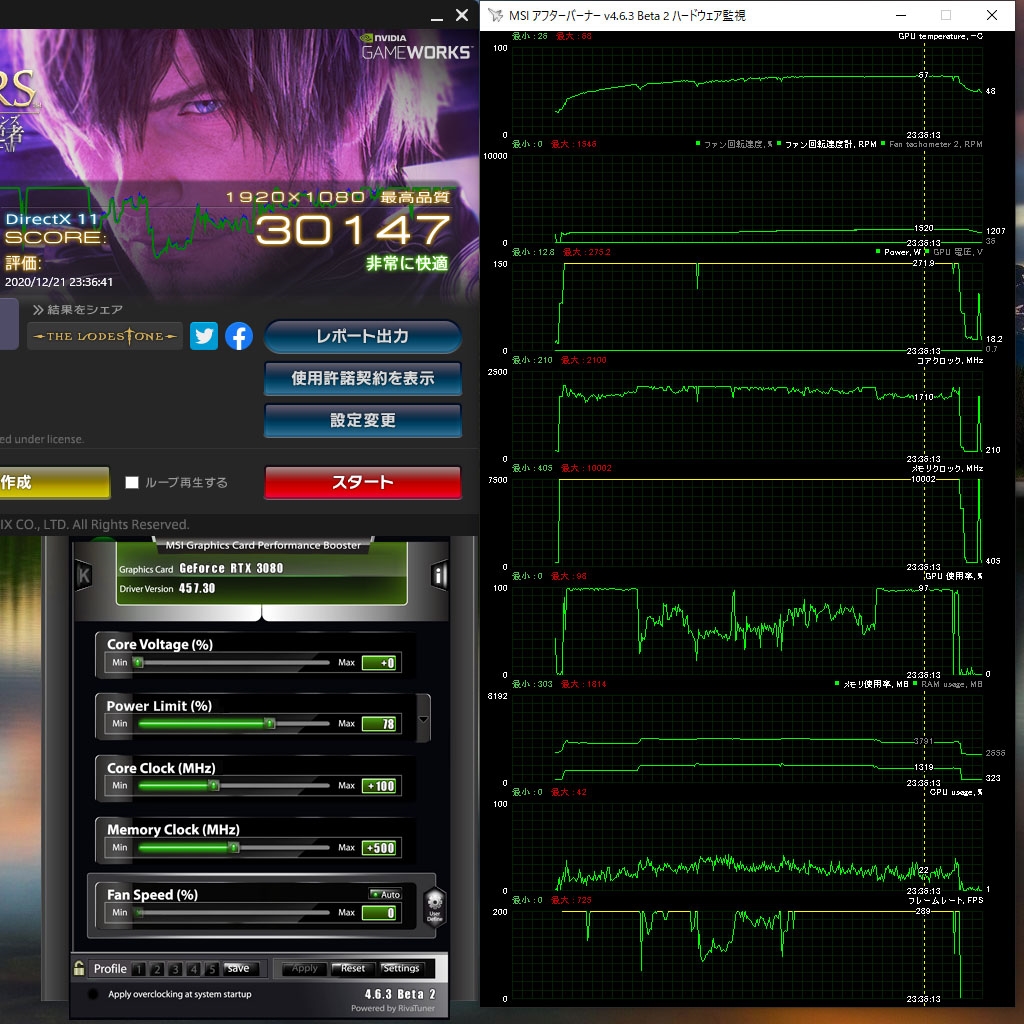Toggle Auto fan speed button
This screenshot has width=1024, height=1024.
point(385,894)
